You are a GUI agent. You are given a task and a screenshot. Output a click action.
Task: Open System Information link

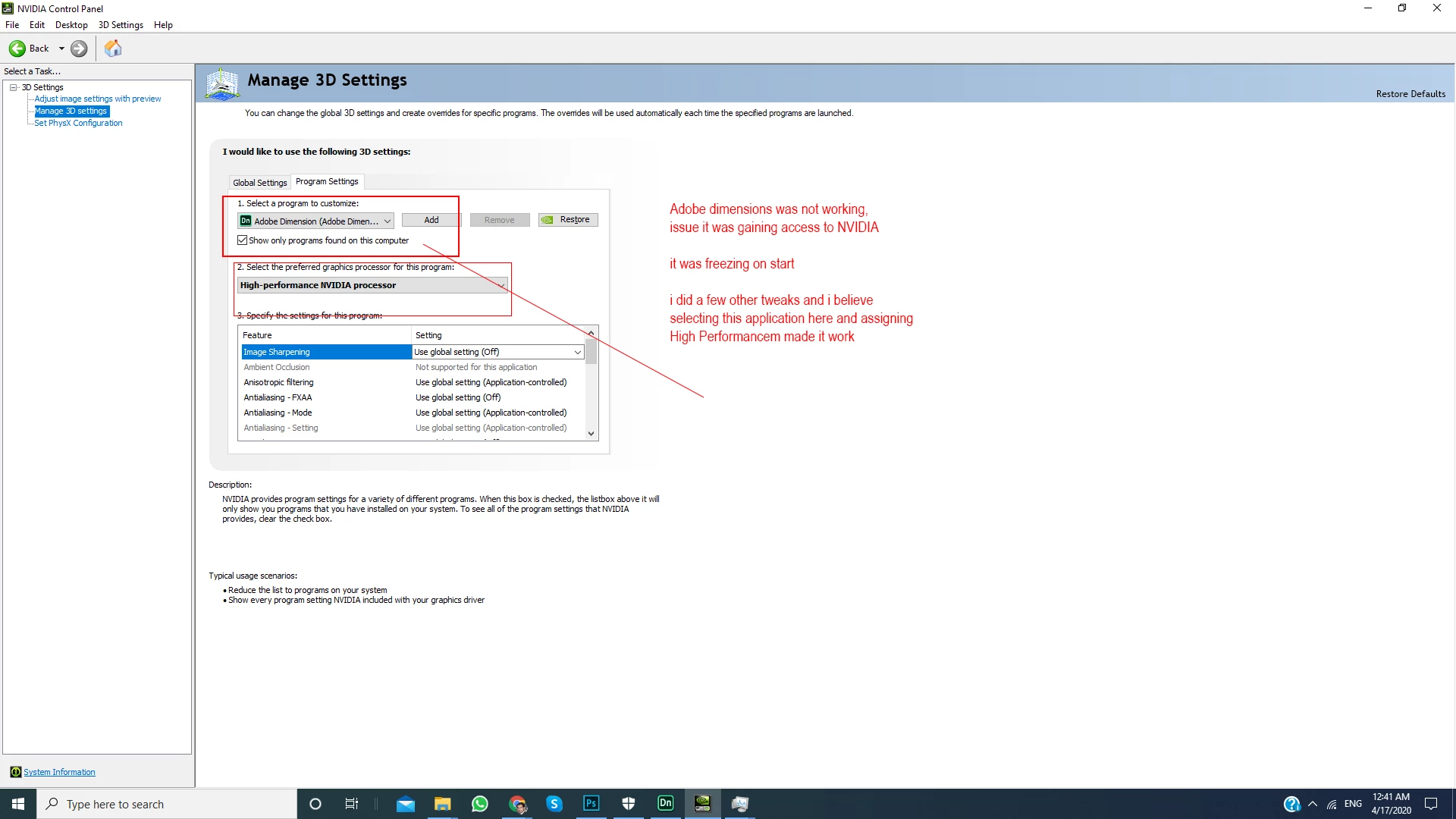(x=59, y=772)
